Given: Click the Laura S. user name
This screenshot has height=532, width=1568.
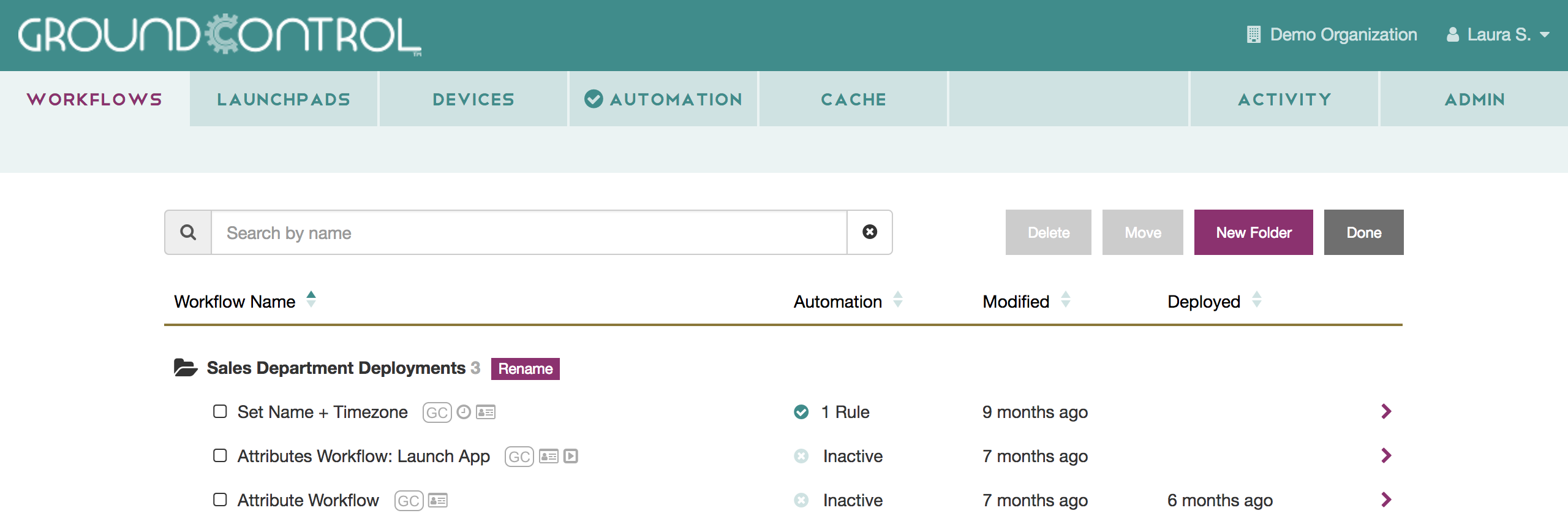Looking at the screenshot, I should (x=1499, y=34).
